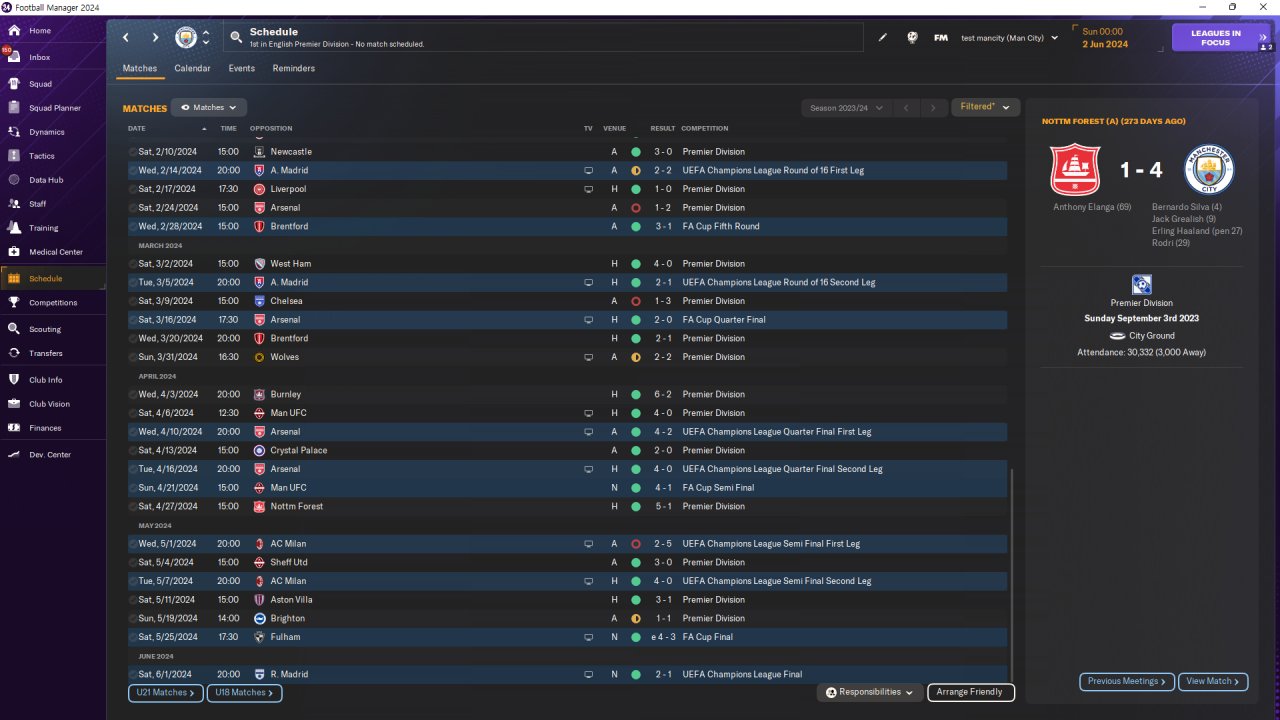Toggle the circle beside Wed, 4/3/2024 Burnley
The width and height of the screenshot is (1280, 720).
(133, 395)
